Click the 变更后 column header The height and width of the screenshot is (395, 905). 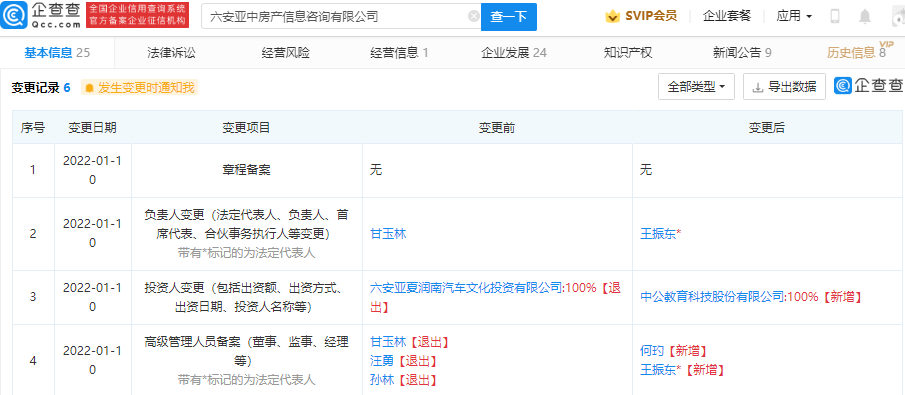pos(767,128)
